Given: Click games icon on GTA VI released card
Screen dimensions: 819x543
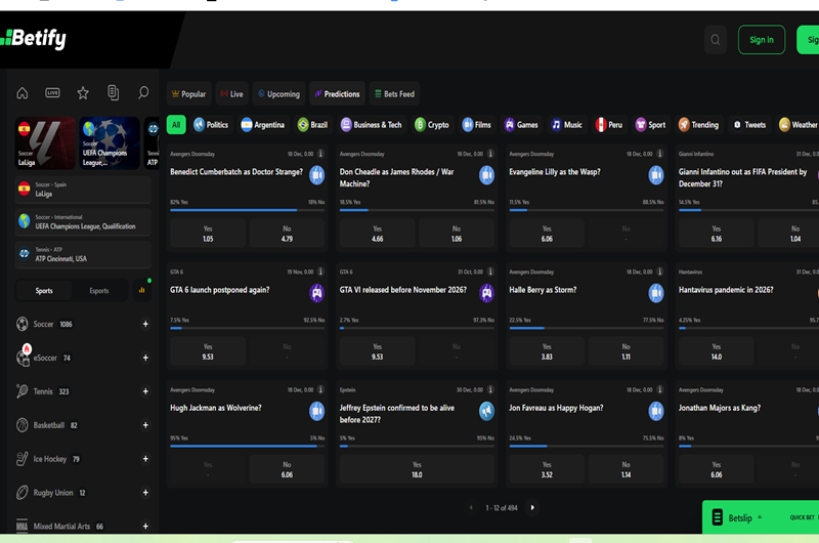Looking at the screenshot, I should coord(486,293).
